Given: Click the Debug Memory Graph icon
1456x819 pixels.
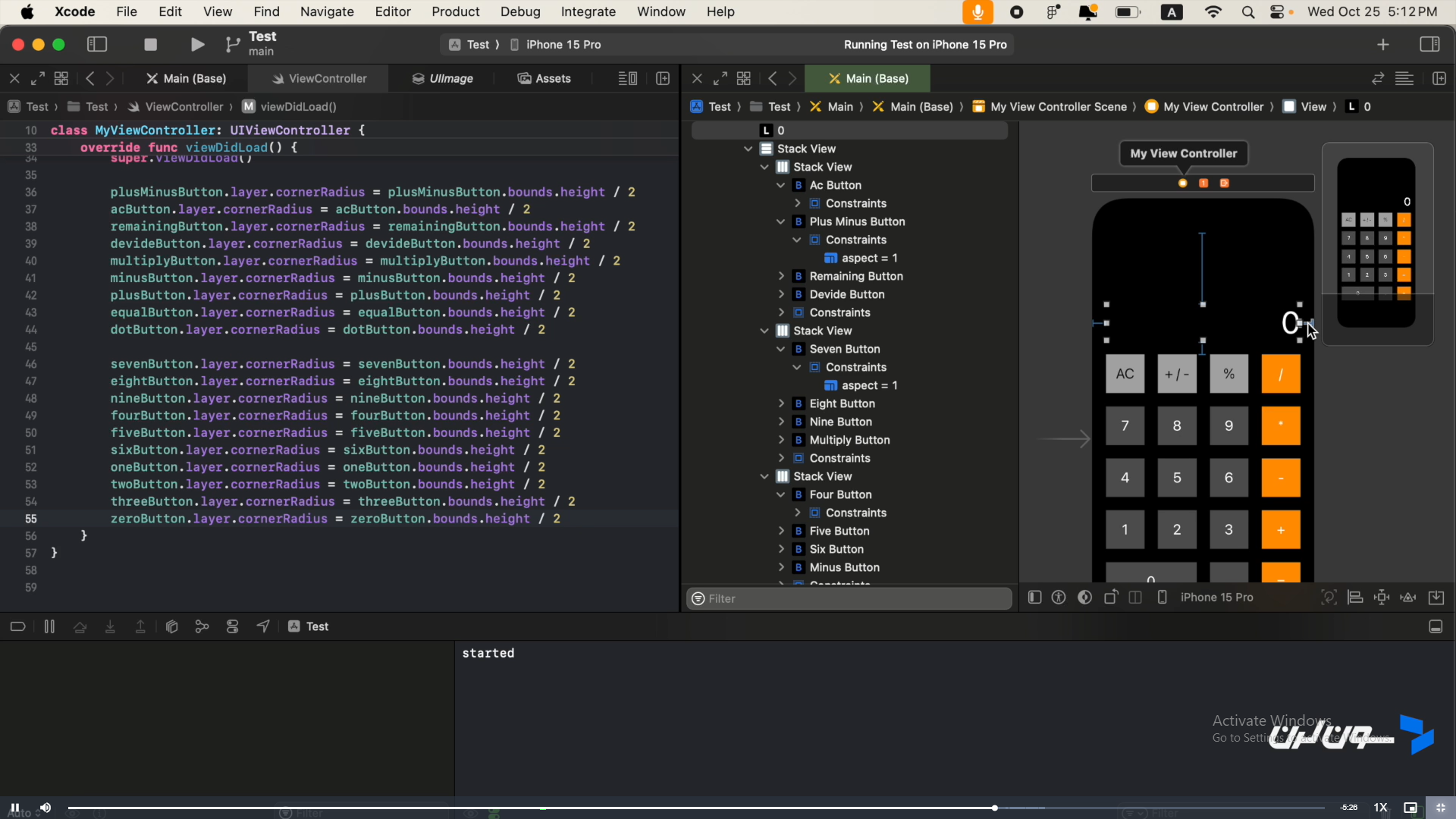Looking at the screenshot, I should [202, 626].
